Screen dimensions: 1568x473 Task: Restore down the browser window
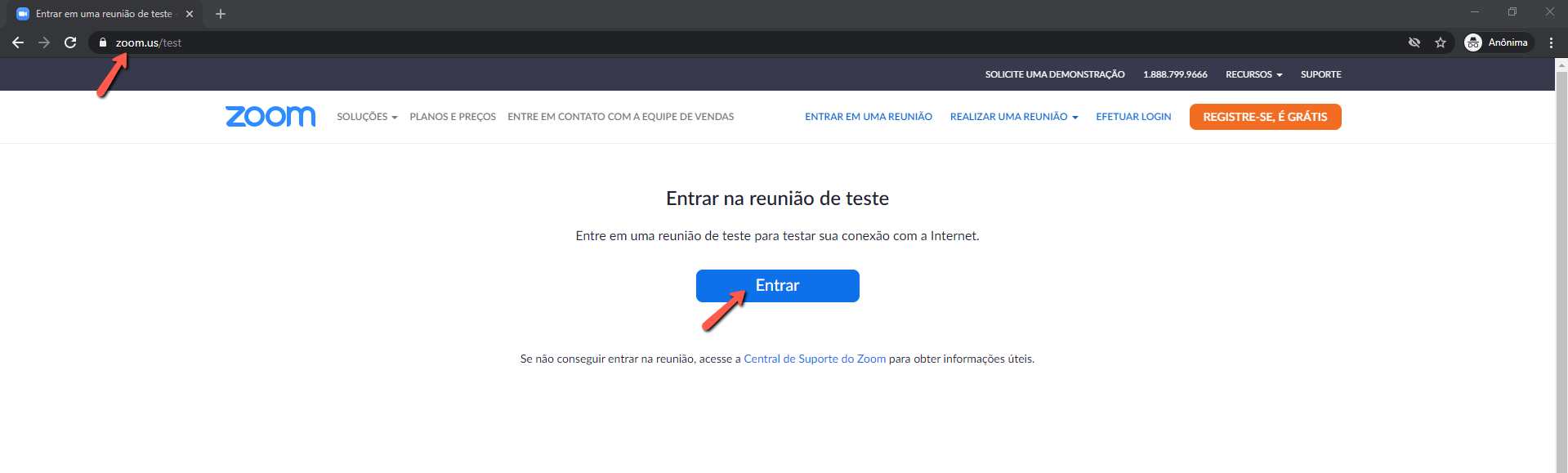[x=1512, y=11]
